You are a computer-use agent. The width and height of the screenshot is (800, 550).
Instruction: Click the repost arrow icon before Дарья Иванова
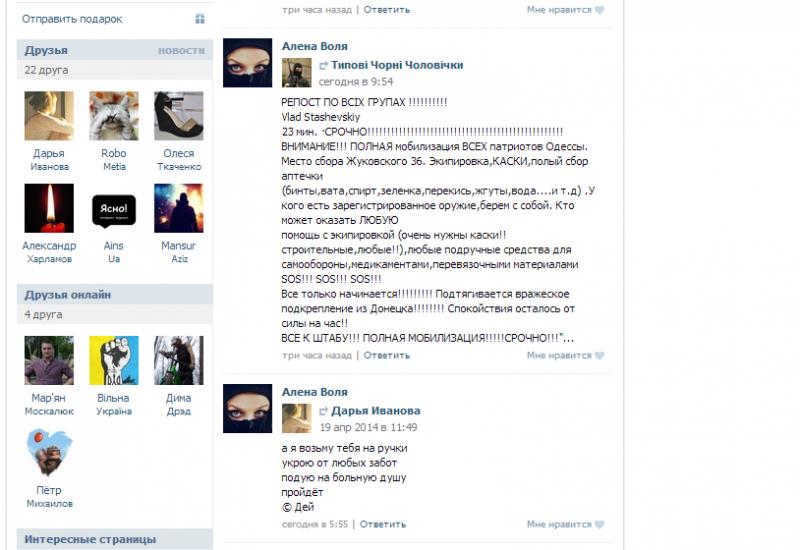(323, 411)
